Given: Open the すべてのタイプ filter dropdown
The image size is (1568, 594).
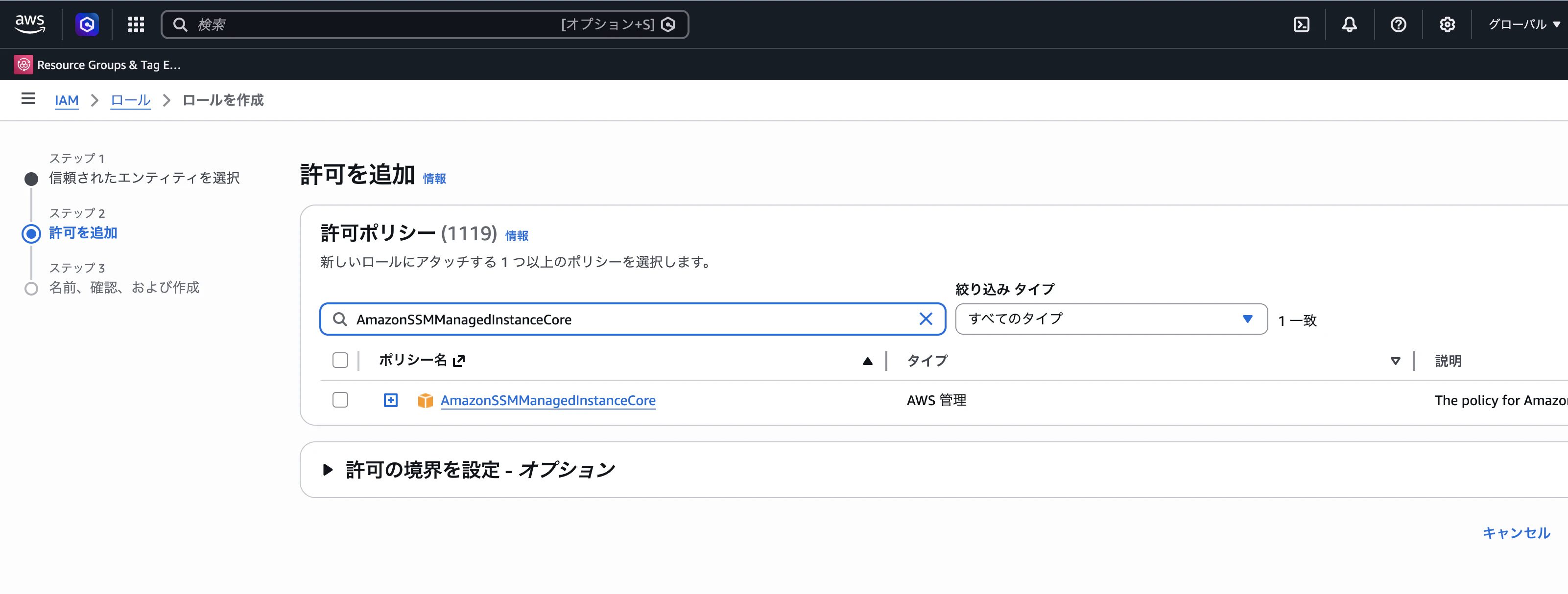Looking at the screenshot, I should click(x=1111, y=319).
